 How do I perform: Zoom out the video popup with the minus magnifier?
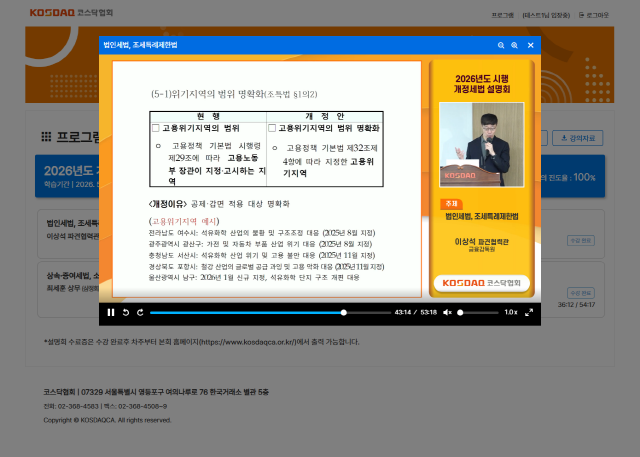[x=501, y=45]
